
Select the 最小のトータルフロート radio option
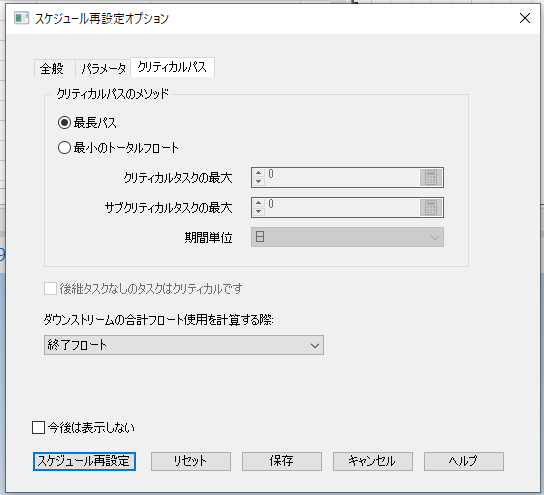(x=65, y=147)
